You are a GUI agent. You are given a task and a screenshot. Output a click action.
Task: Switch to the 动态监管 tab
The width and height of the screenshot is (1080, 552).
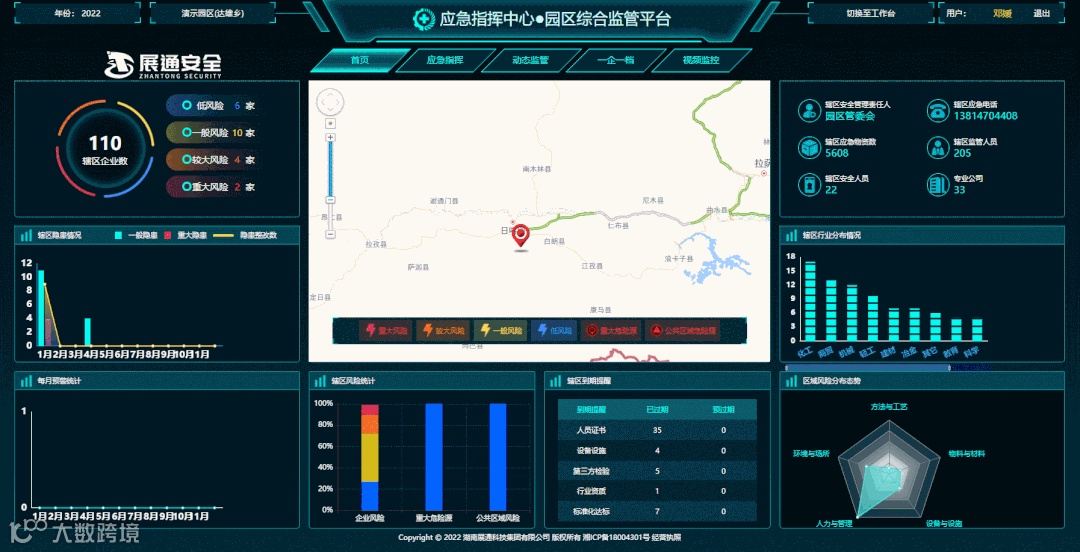pos(530,60)
